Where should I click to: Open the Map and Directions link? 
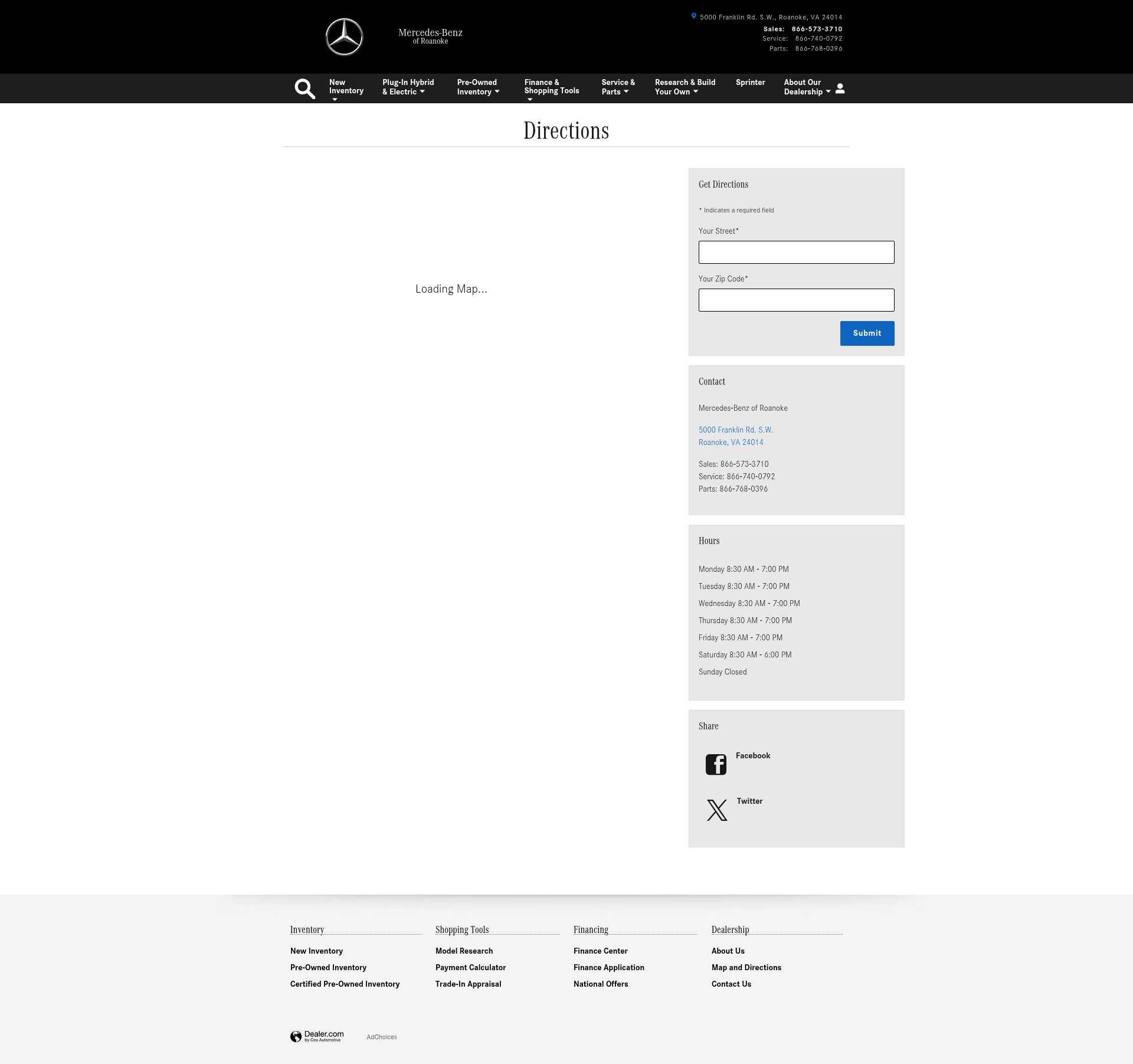(x=746, y=967)
